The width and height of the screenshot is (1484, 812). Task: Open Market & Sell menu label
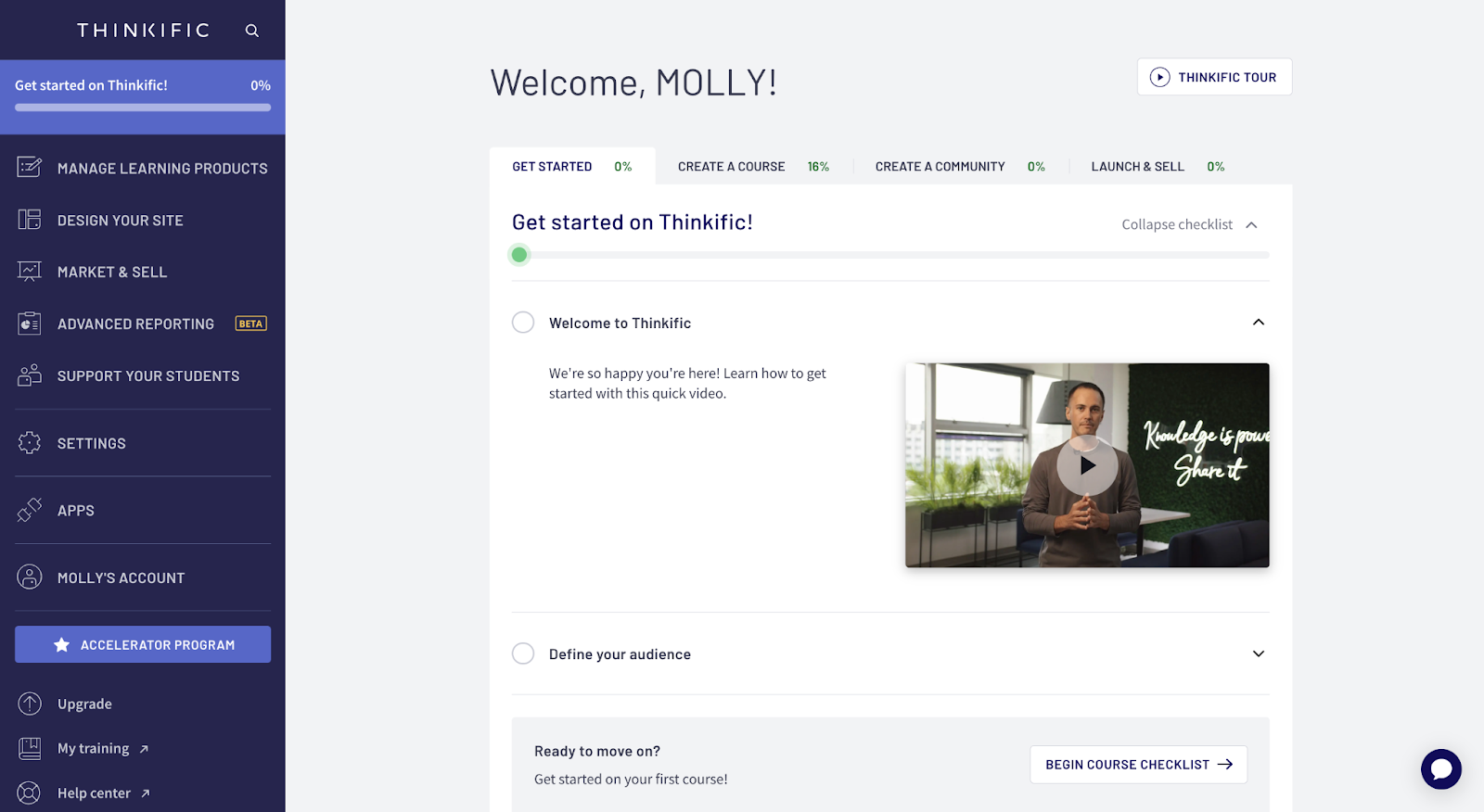112,272
